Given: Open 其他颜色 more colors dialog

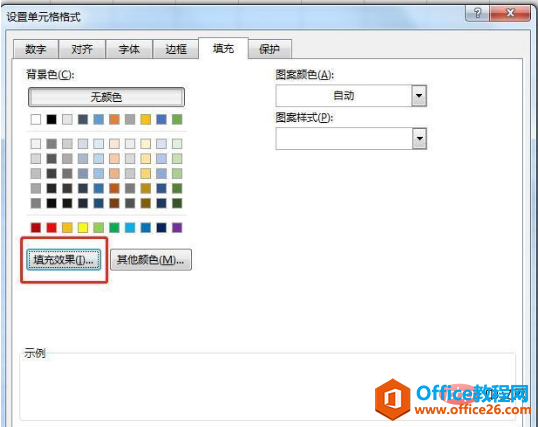Looking at the screenshot, I should tap(151, 260).
